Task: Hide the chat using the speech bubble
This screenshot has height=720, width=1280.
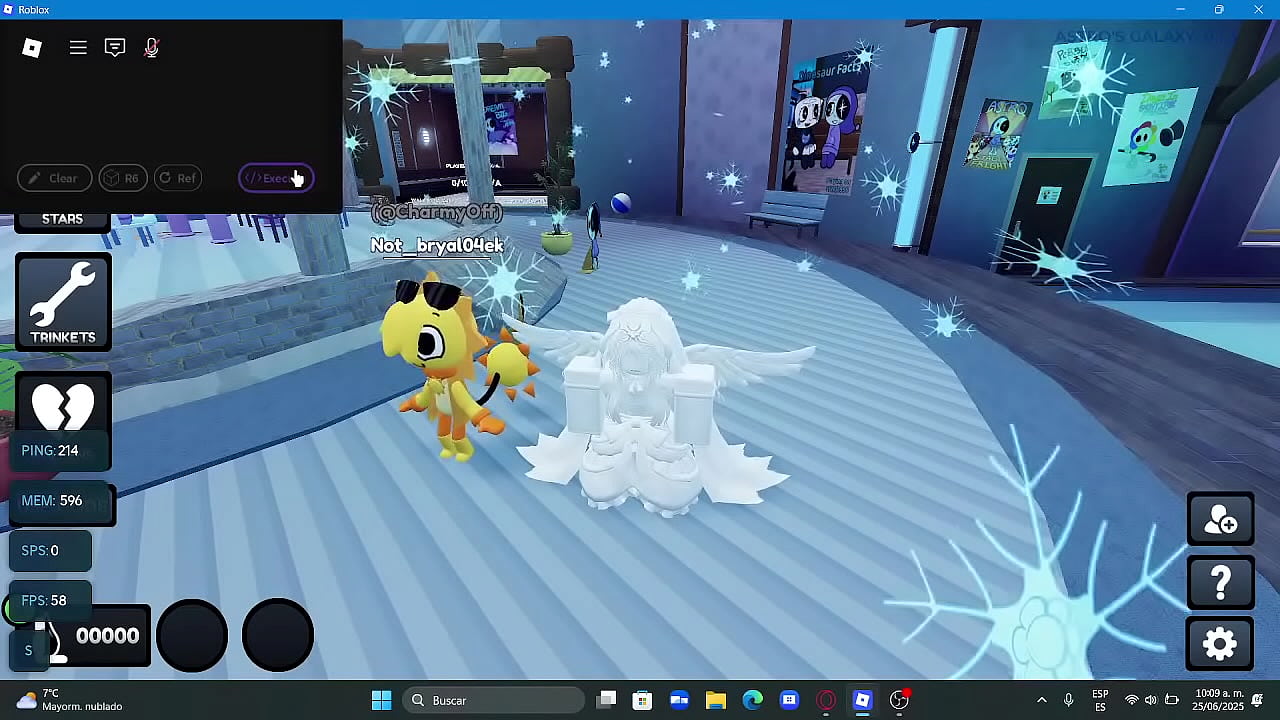Action: click(x=115, y=47)
